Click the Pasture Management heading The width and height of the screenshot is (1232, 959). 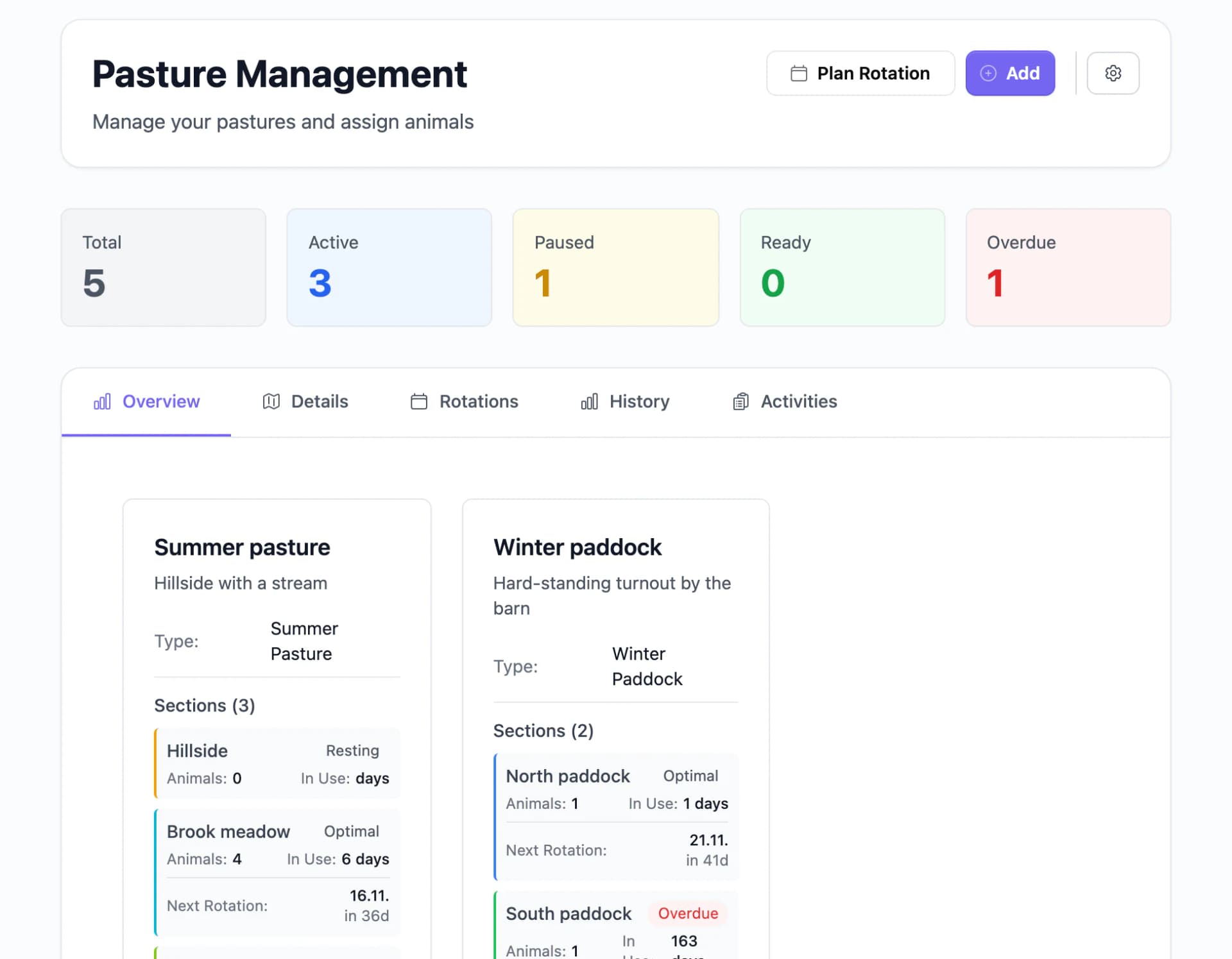279,74
